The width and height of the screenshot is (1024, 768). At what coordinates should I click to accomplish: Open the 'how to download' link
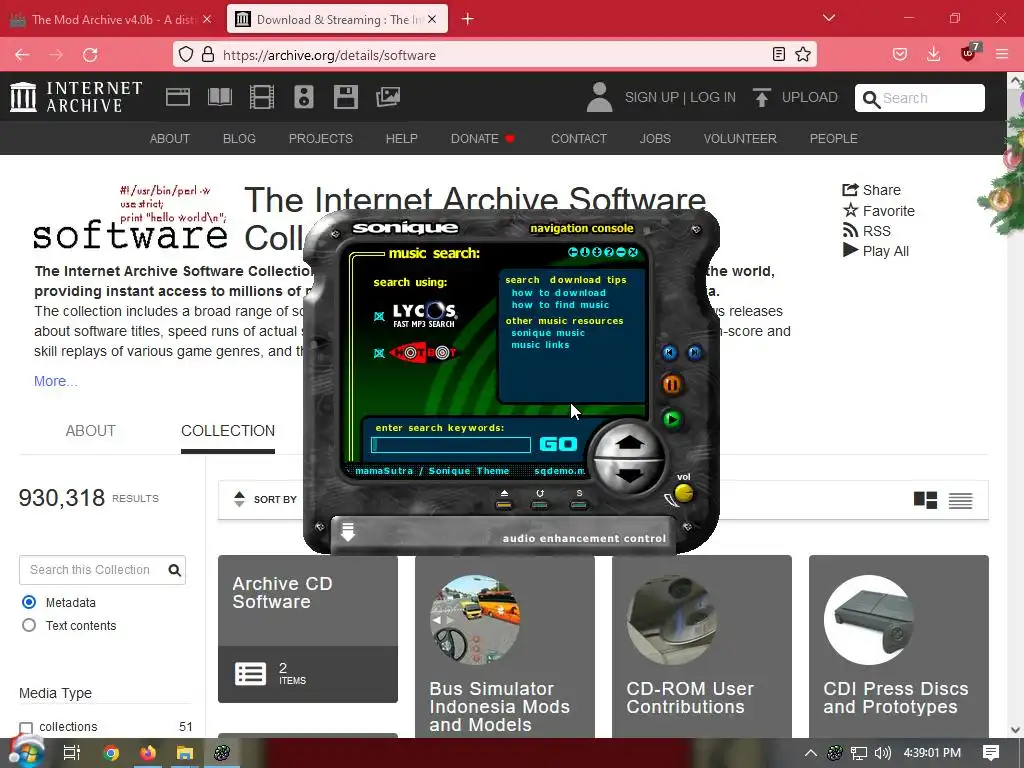pyautogui.click(x=558, y=293)
